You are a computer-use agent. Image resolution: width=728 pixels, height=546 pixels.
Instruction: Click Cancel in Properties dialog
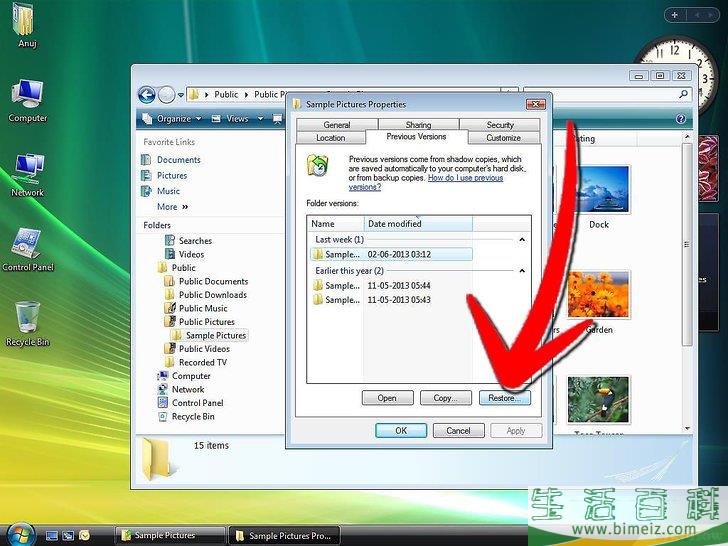pos(459,430)
